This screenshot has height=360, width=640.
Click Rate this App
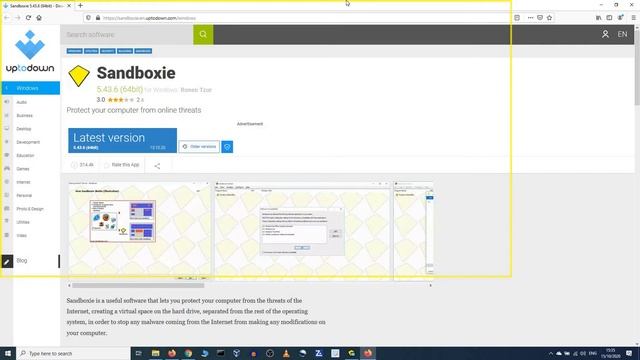pyautogui.click(x=122, y=165)
